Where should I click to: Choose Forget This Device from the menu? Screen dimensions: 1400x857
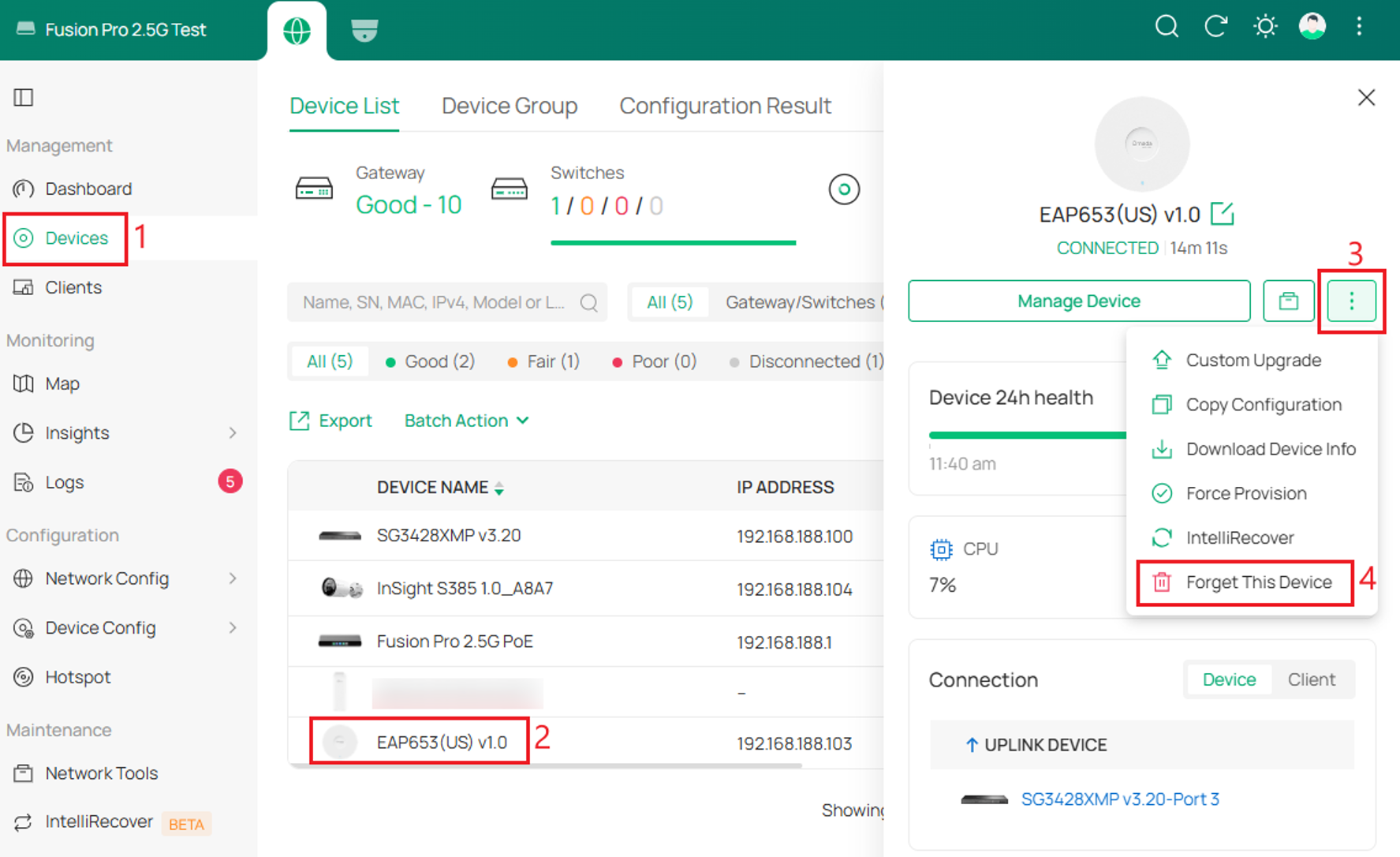point(1245,582)
